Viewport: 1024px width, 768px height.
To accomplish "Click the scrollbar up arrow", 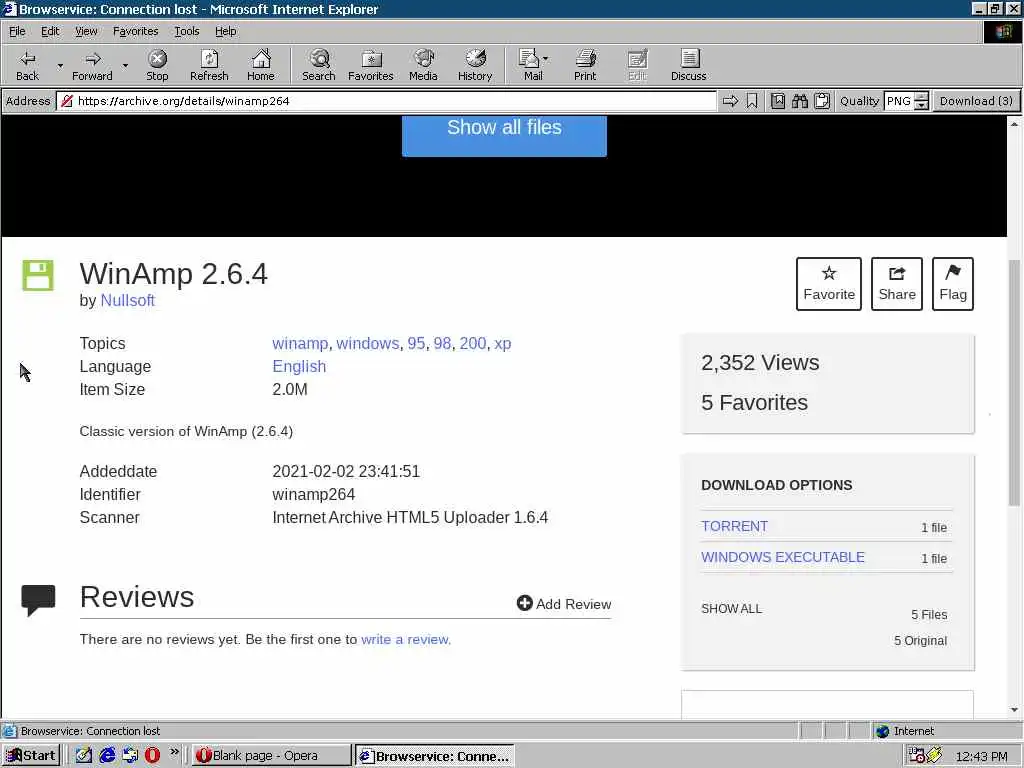I will pyautogui.click(x=1014, y=123).
